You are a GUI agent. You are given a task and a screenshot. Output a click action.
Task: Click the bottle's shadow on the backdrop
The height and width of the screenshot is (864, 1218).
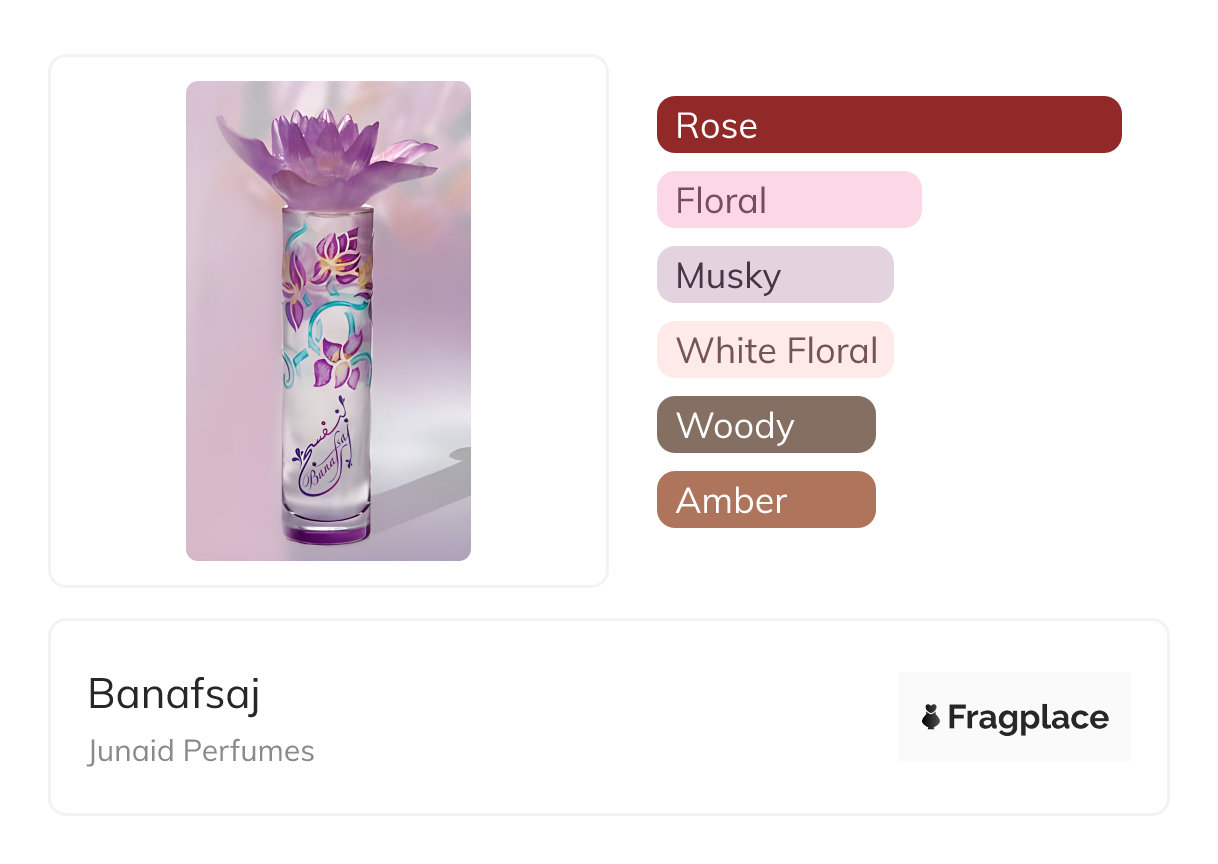coord(420,498)
